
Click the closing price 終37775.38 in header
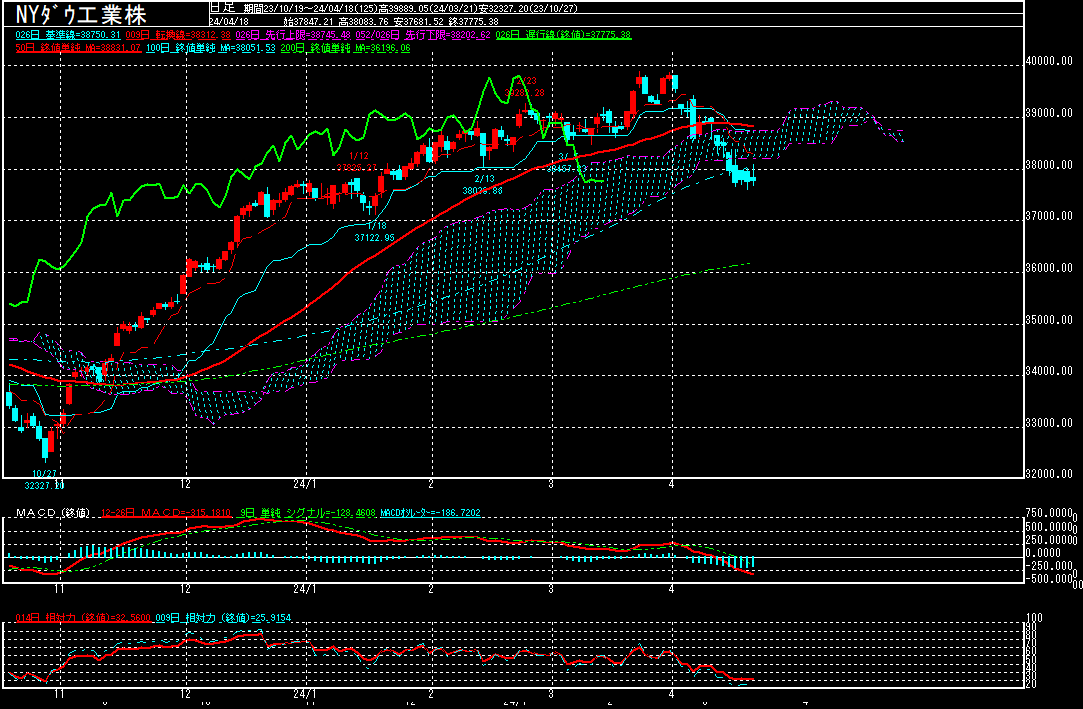pos(474,21)
